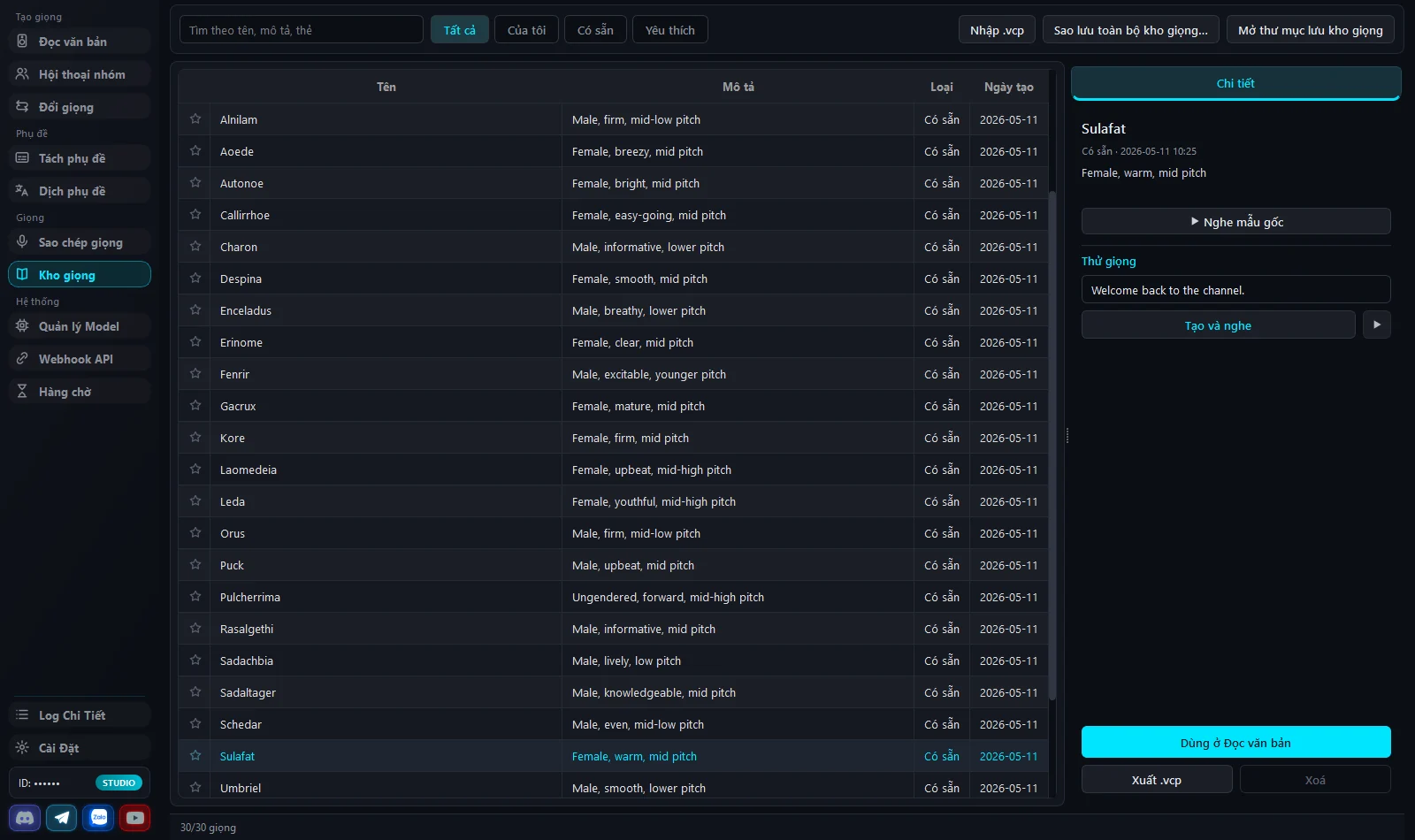This screenshot has height=840, width=1415.
Task: Open Hội thoại nhóm page
Action: click(80, 74)
